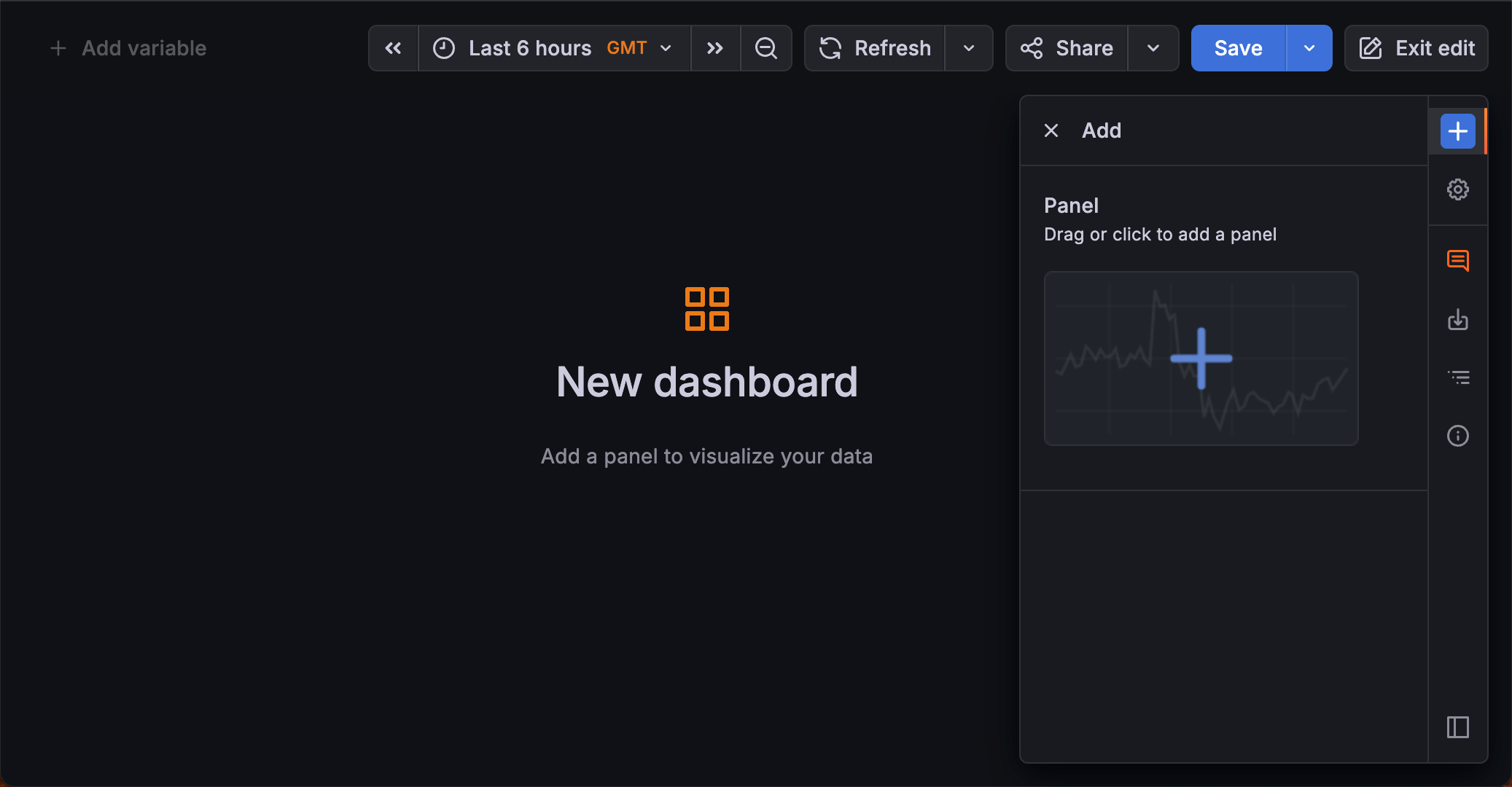Shift time range back with left arrows

393,48
